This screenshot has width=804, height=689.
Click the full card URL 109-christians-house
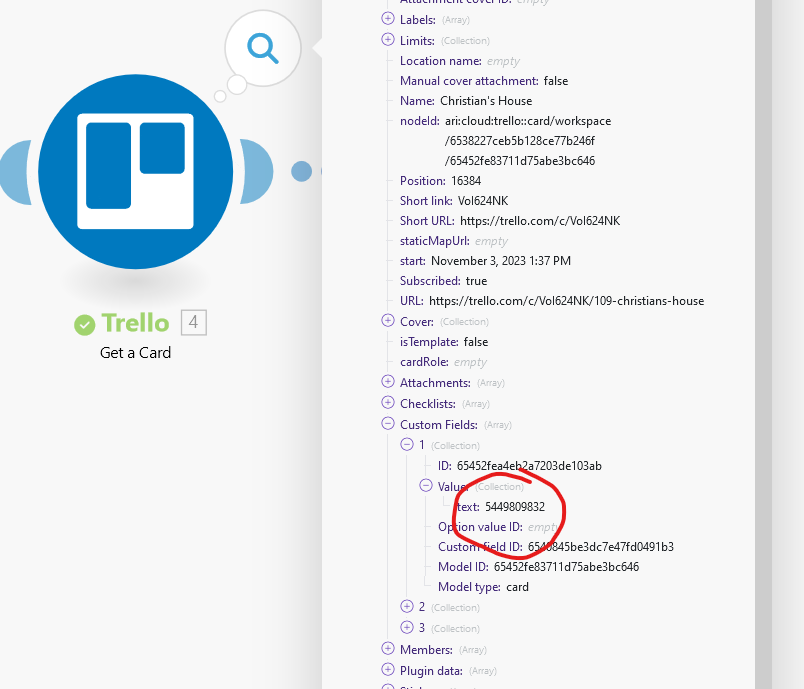pos(567,301)
